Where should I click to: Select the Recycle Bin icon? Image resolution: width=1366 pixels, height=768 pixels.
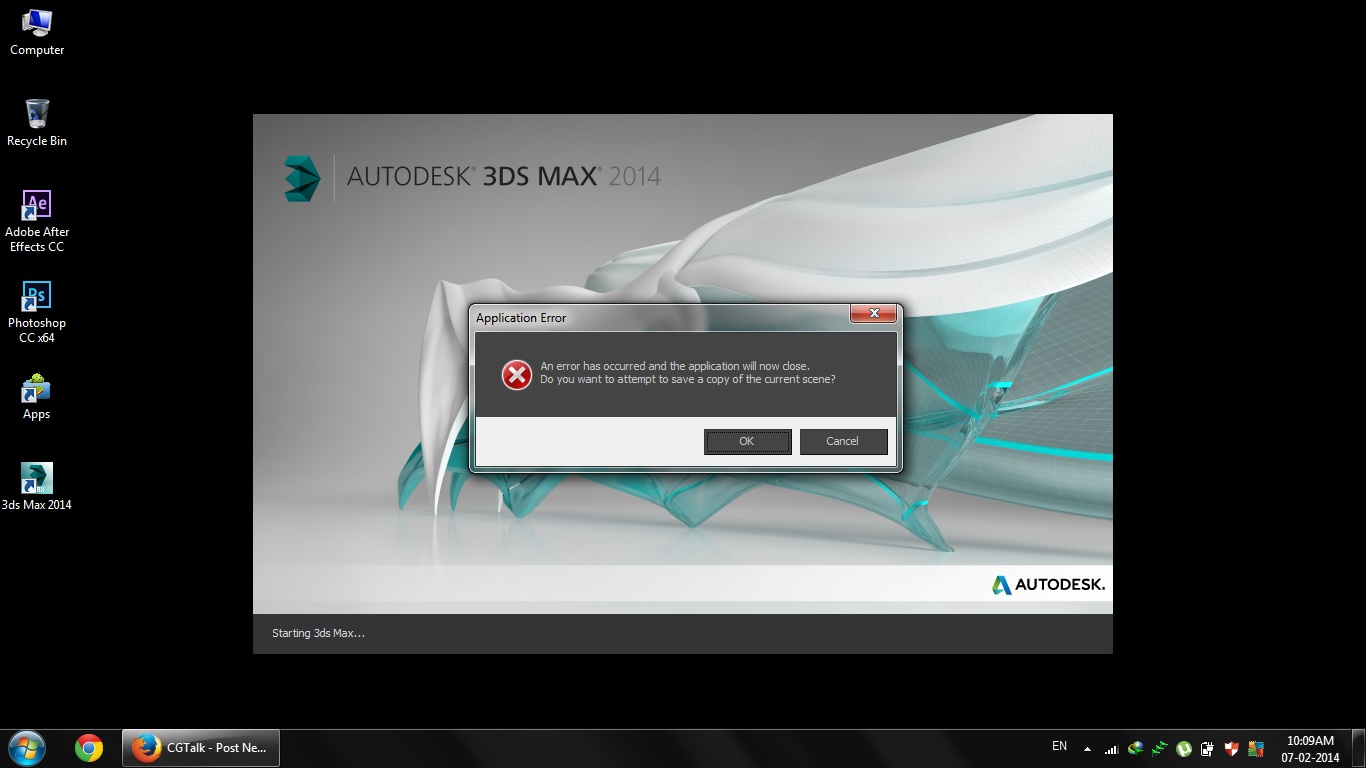(x=37, y=123)
